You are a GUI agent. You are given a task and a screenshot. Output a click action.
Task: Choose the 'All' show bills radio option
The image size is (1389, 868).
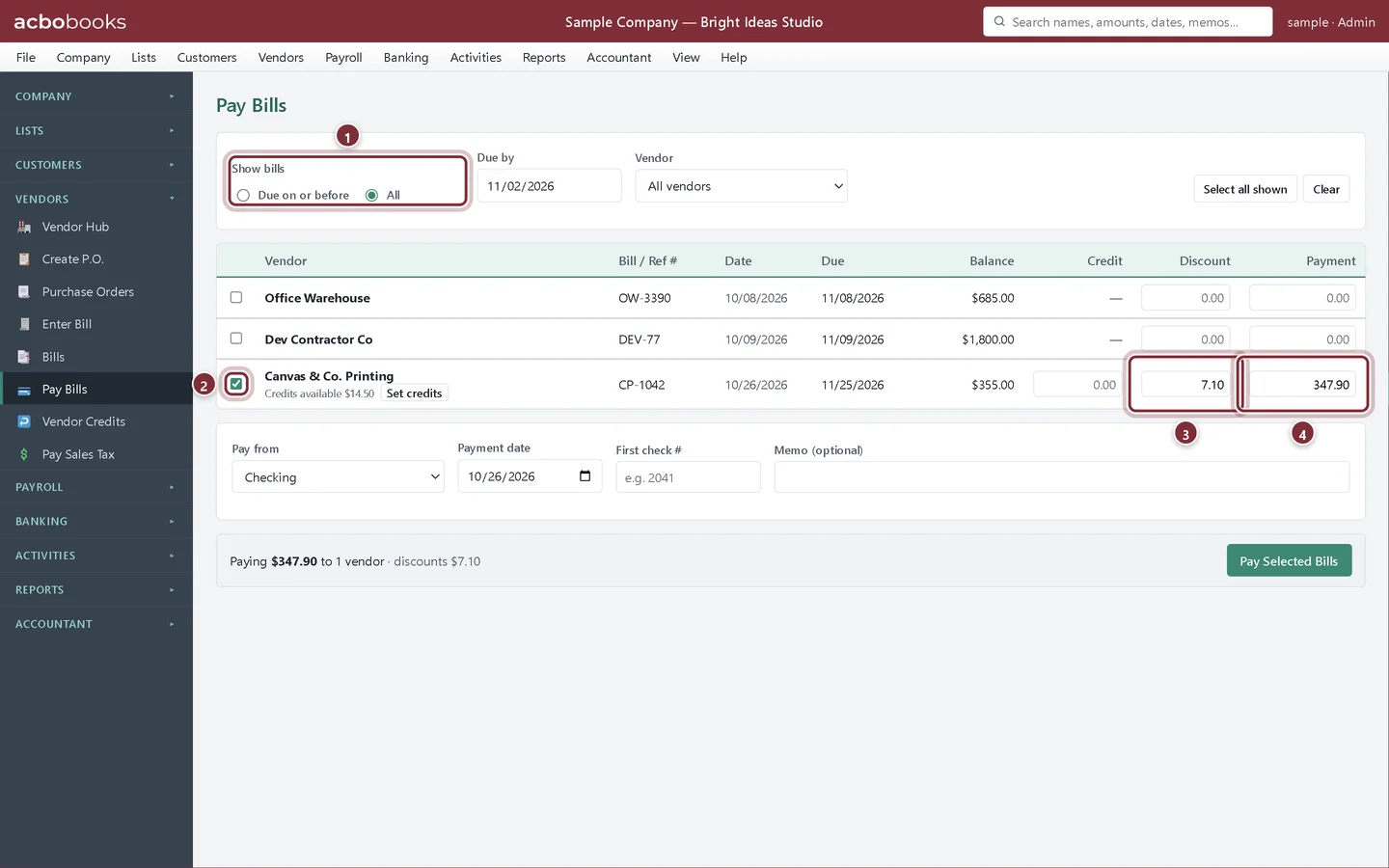tap(371, 195)
